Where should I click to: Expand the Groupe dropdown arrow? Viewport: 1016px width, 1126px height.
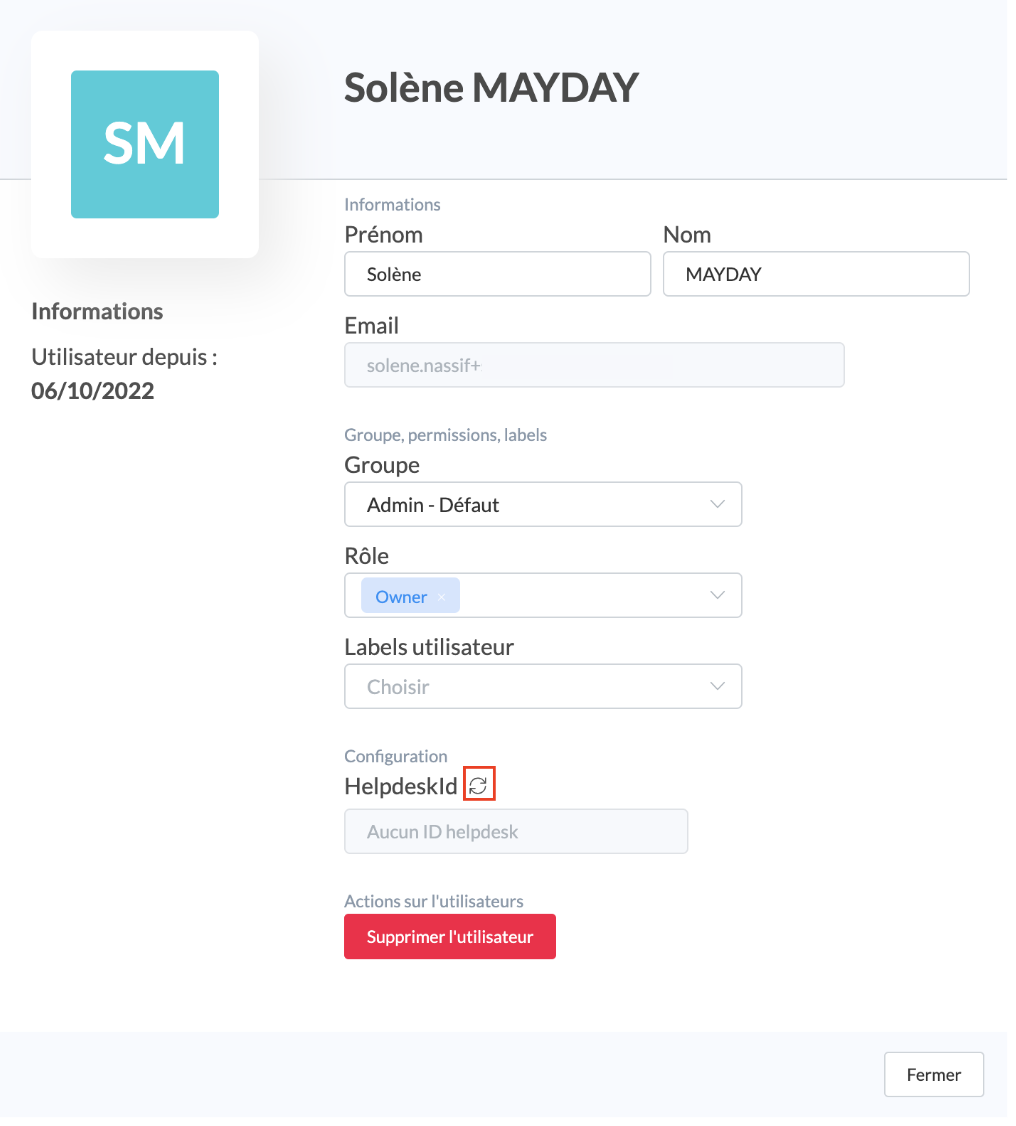[717, 504]
